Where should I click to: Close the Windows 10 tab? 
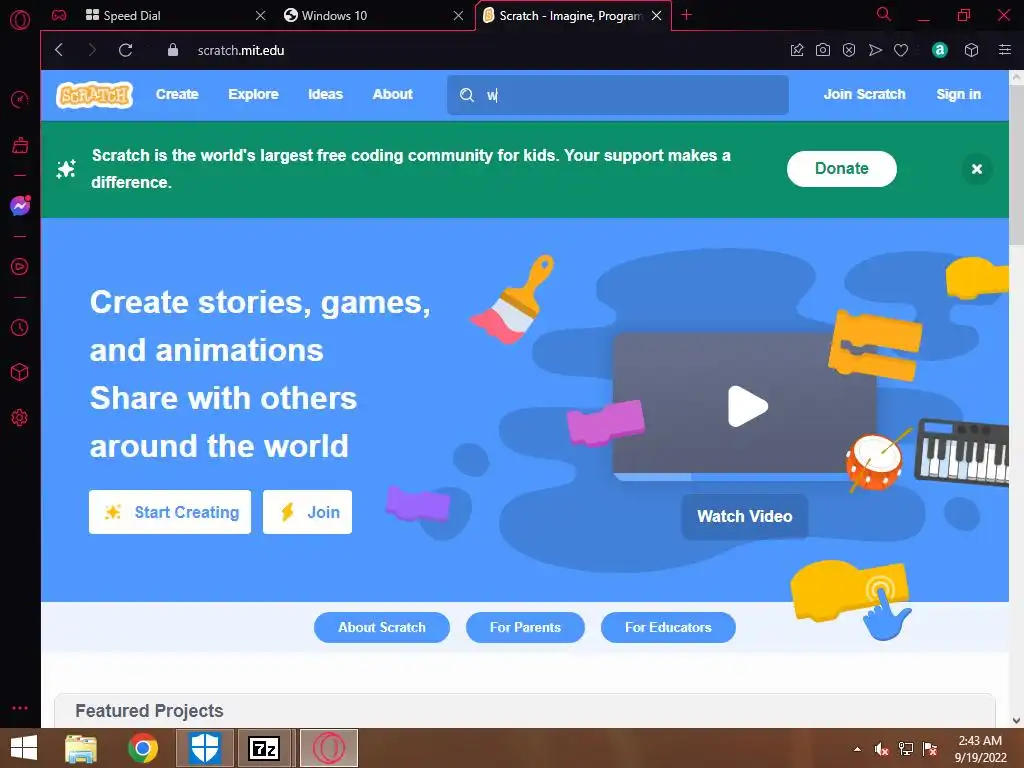point(458,15)
